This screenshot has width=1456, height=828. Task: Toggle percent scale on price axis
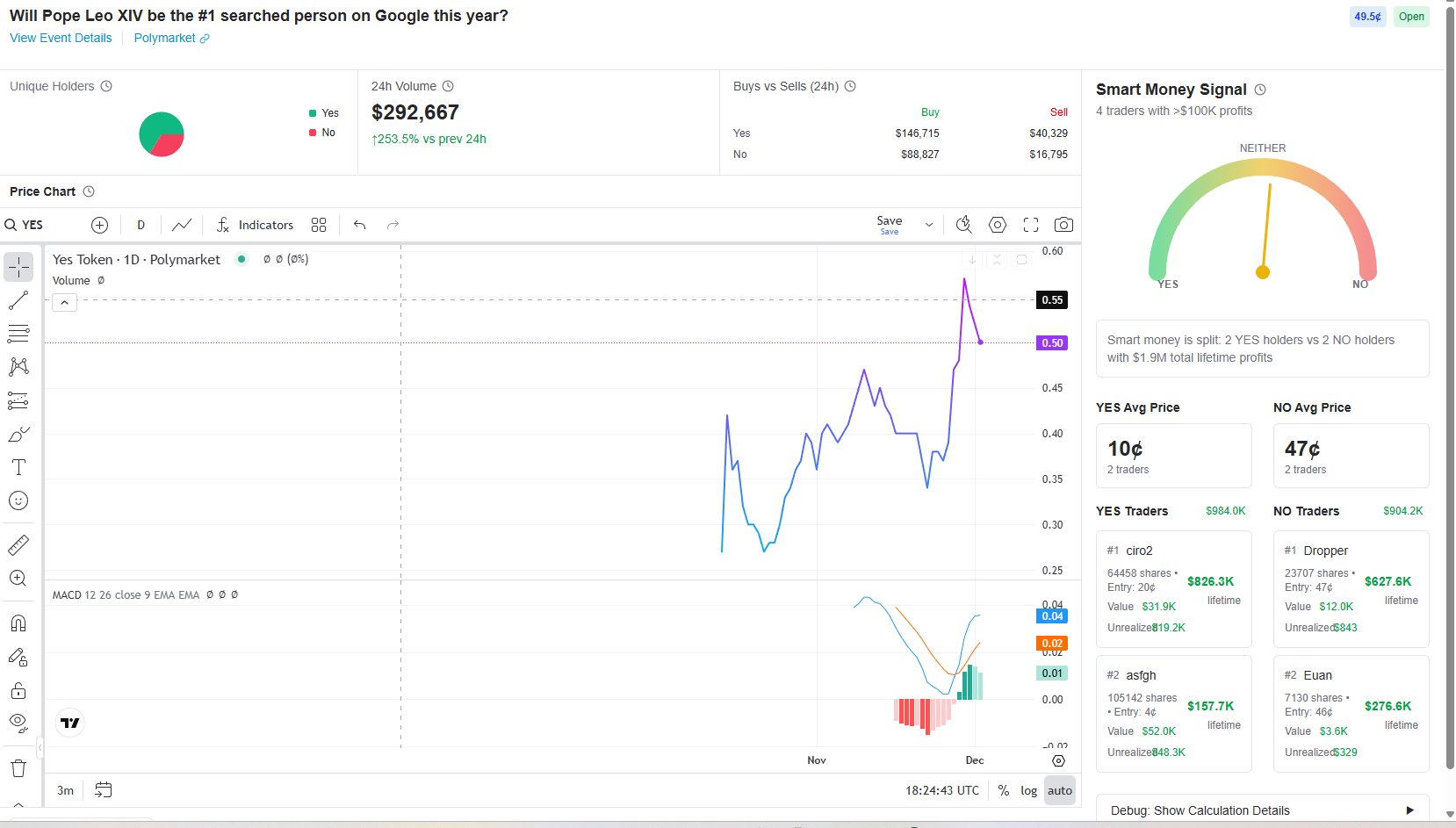tap(1004, 790)
